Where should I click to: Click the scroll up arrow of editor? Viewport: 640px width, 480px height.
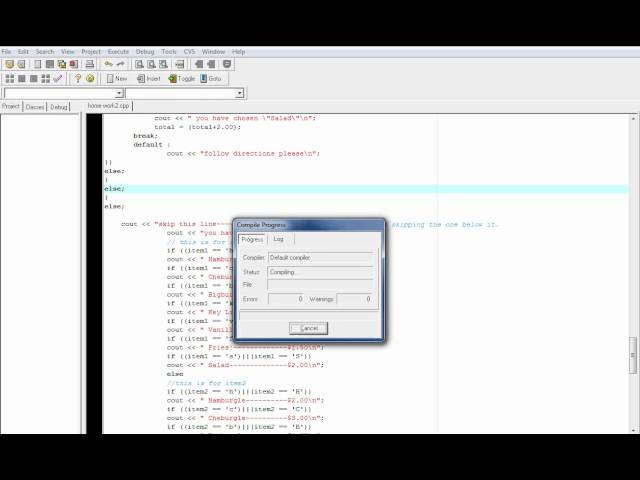point(633,119)
